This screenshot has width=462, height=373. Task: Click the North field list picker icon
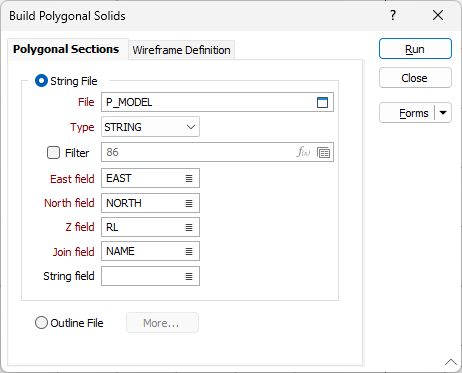coord(189,203)
